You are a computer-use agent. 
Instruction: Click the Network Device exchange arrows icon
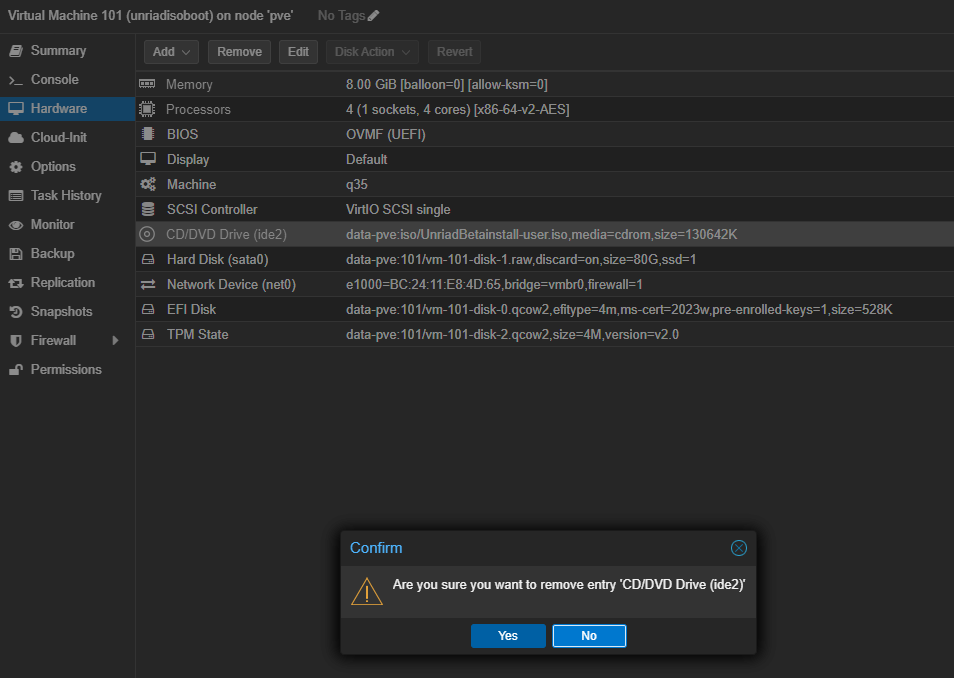[147, 284]
